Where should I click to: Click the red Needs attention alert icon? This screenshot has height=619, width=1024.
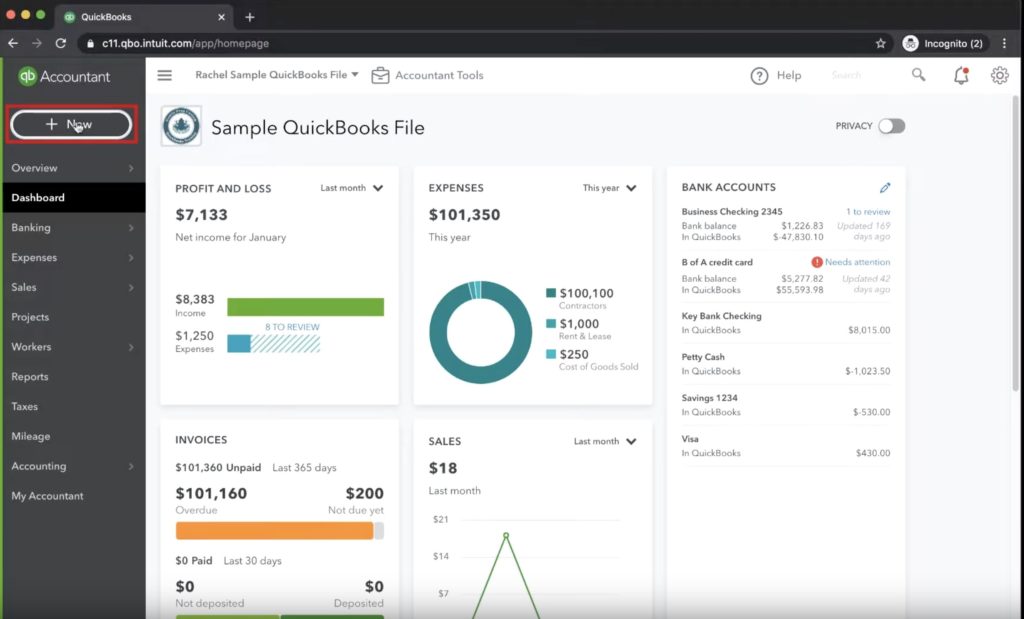pos(816,262)
